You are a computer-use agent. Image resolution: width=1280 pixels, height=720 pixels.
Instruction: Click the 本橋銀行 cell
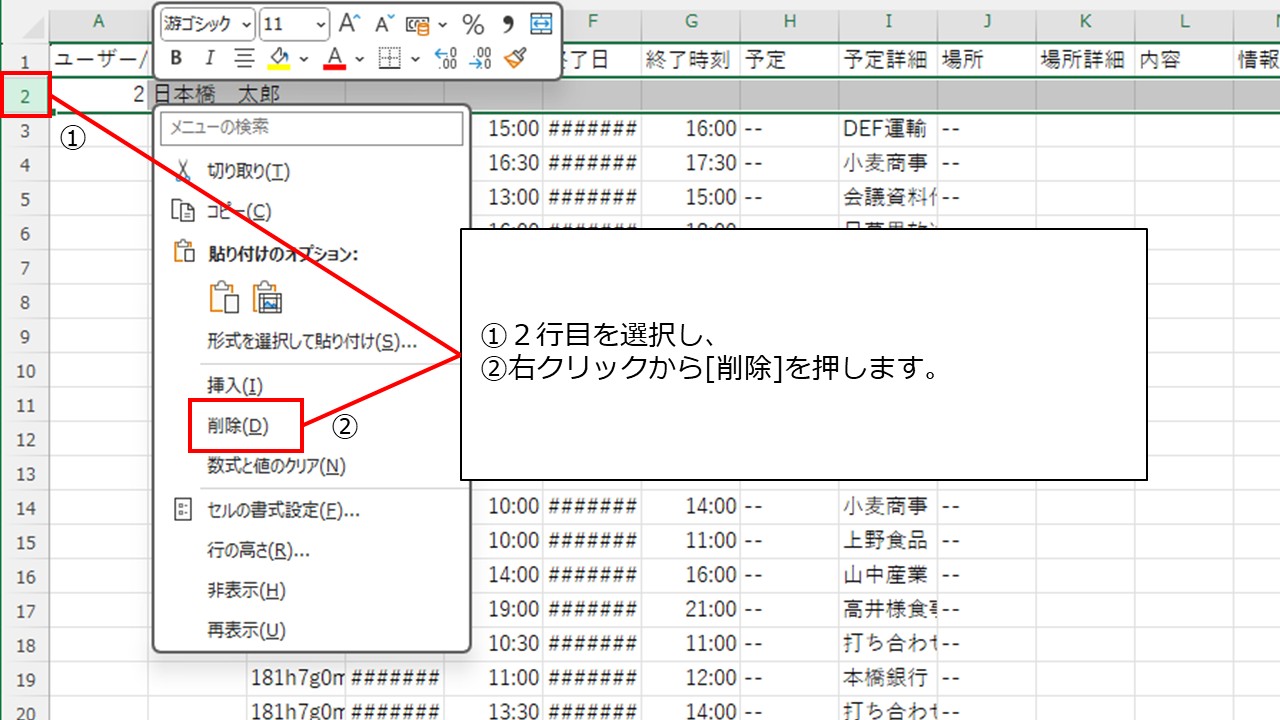coord(888,679)
